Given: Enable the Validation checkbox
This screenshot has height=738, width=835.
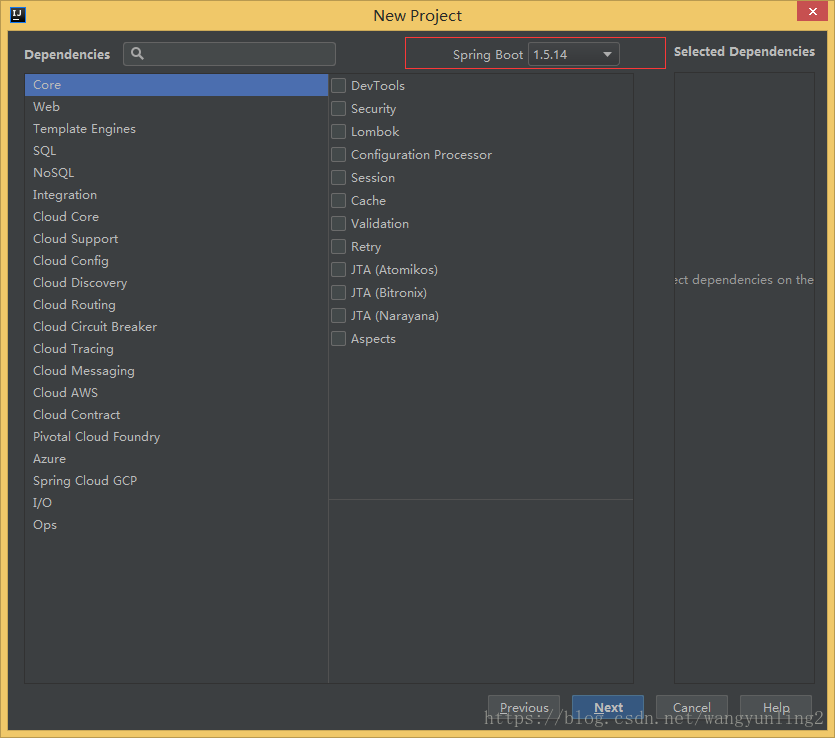Looking at the screenshot, I should tap(338, 223).
